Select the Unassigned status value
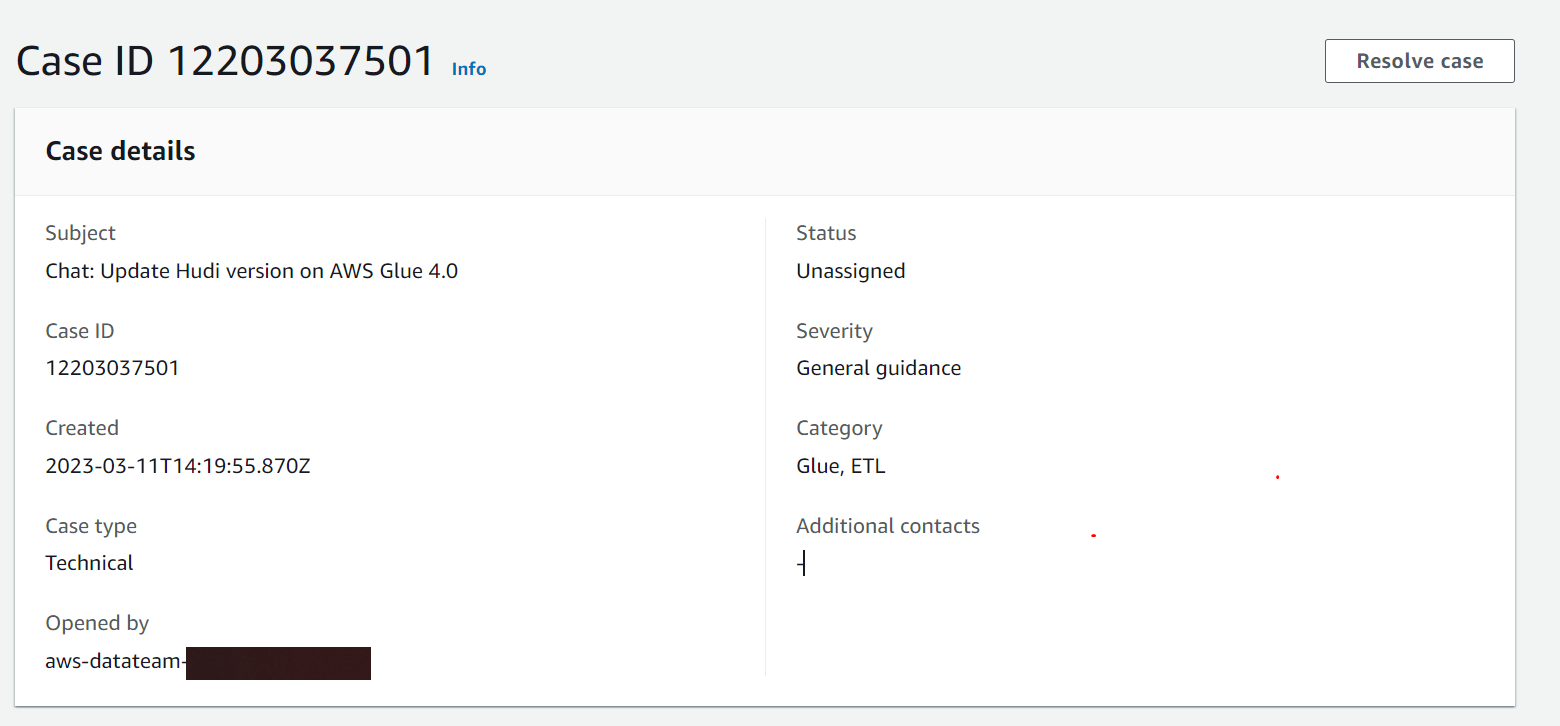1560x726 pixels. (x=851, y=271)
